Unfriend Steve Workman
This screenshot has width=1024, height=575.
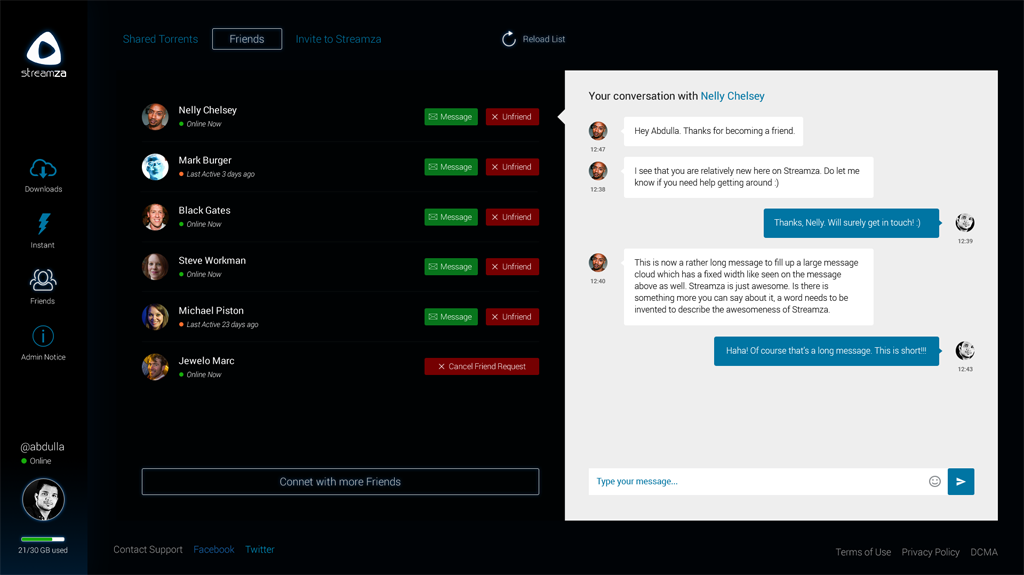click(512, 267)
